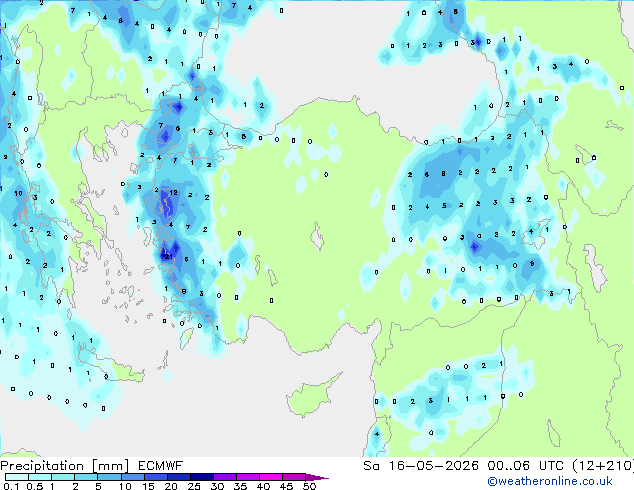Click the "Precipitation" title word
This screenshot has width=634, height=490.
[x=42, y=466]
